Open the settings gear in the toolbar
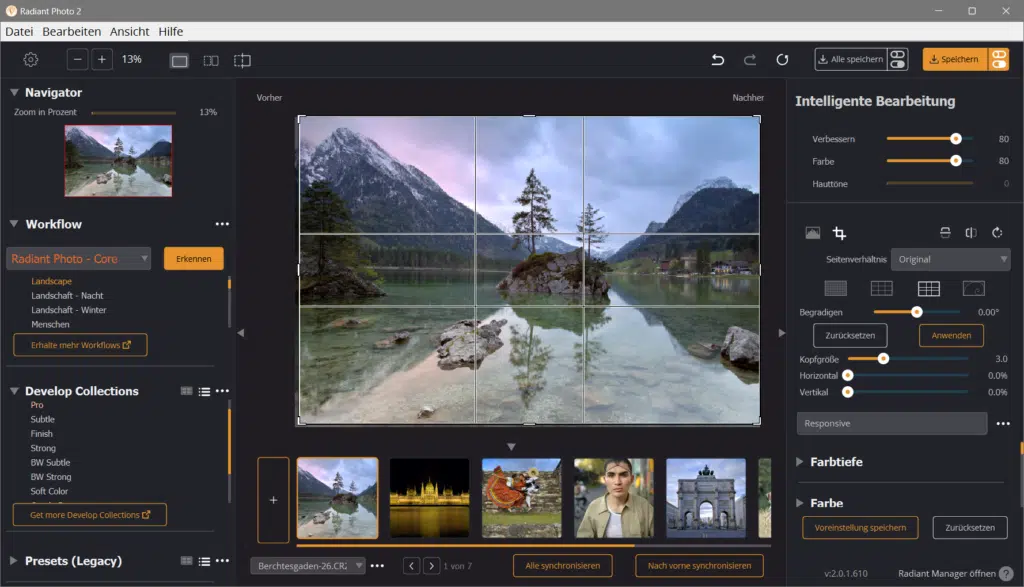Image resolution: width=1024 pixels, height=587 pixels. click(x=31, y=60)
